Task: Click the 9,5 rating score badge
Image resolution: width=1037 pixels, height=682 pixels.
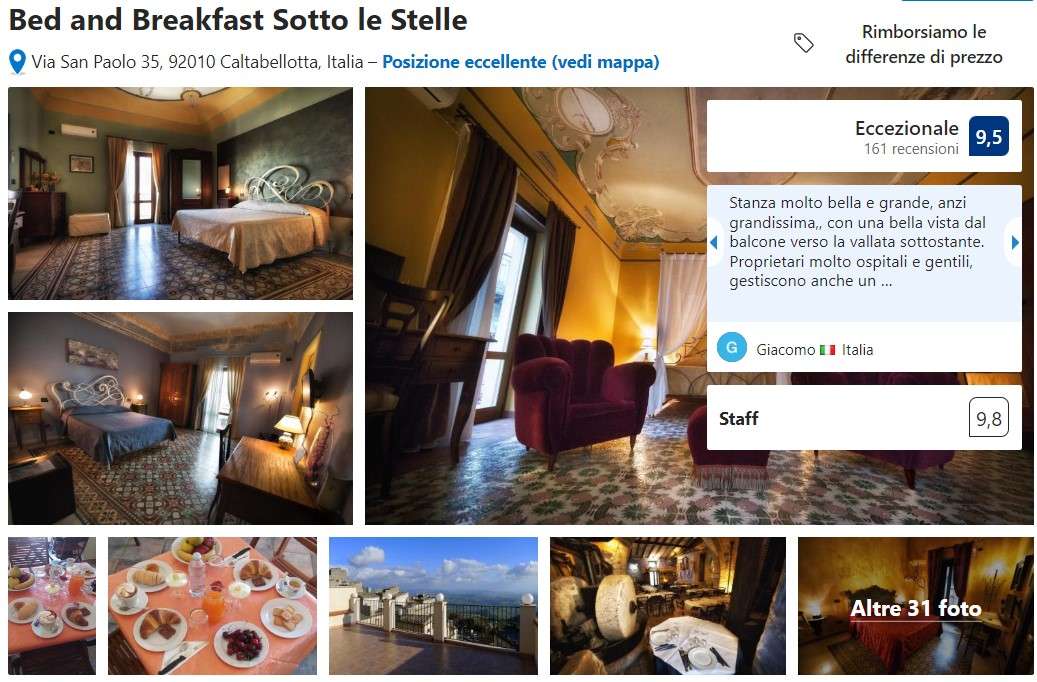Action: click(989, 136)
